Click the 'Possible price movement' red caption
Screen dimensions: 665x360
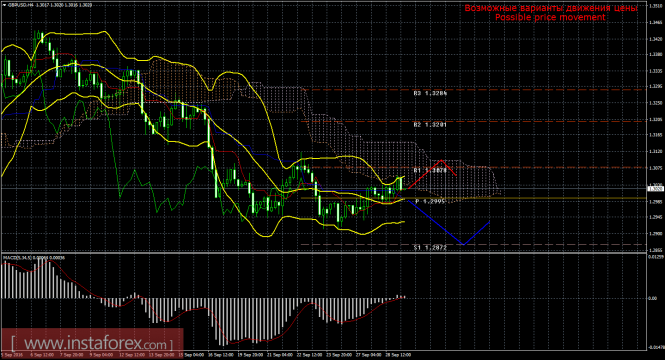[550, 17]
